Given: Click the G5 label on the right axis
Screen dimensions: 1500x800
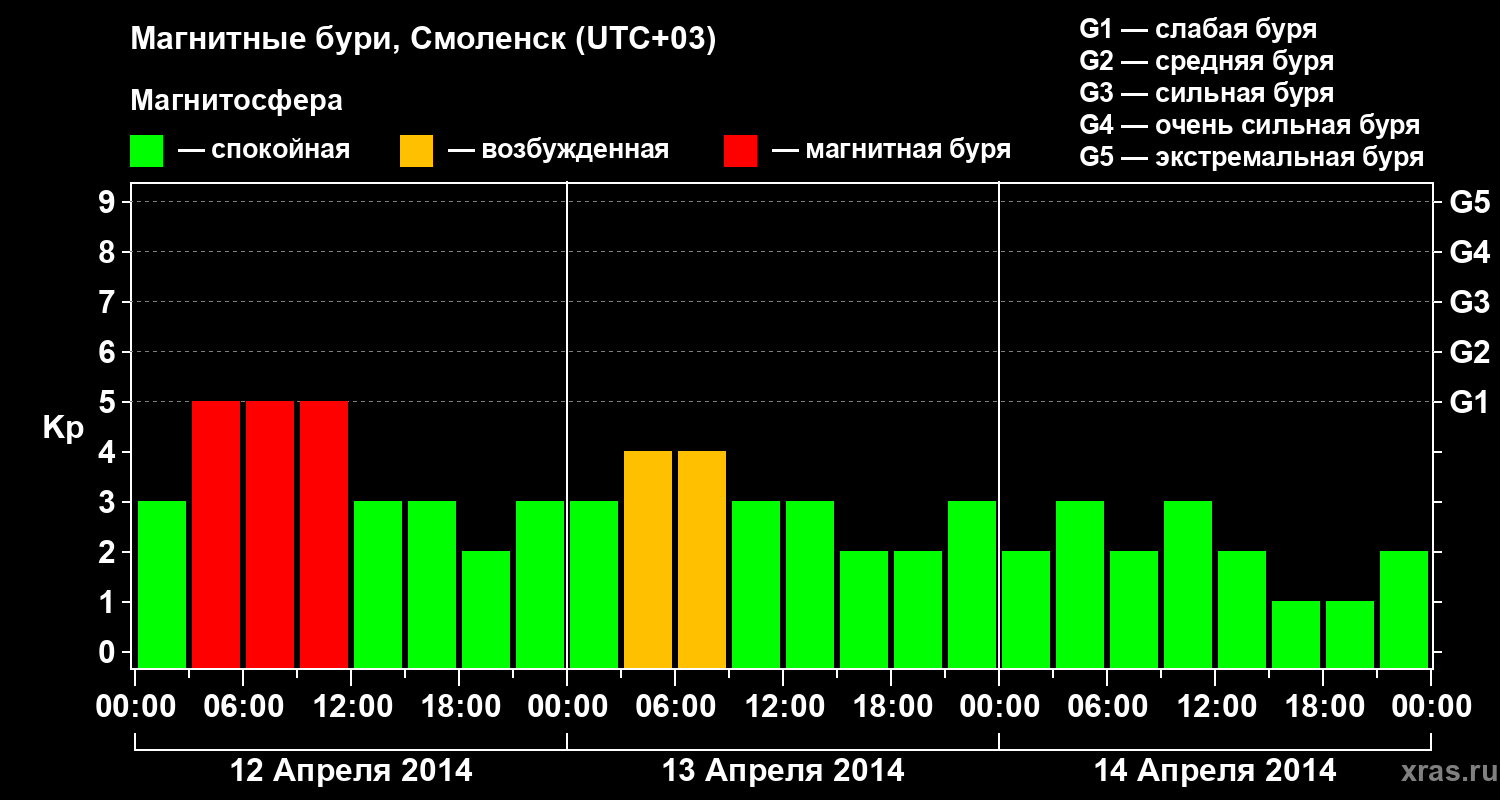Looking at the screenshot, I should pos(1470,202).
